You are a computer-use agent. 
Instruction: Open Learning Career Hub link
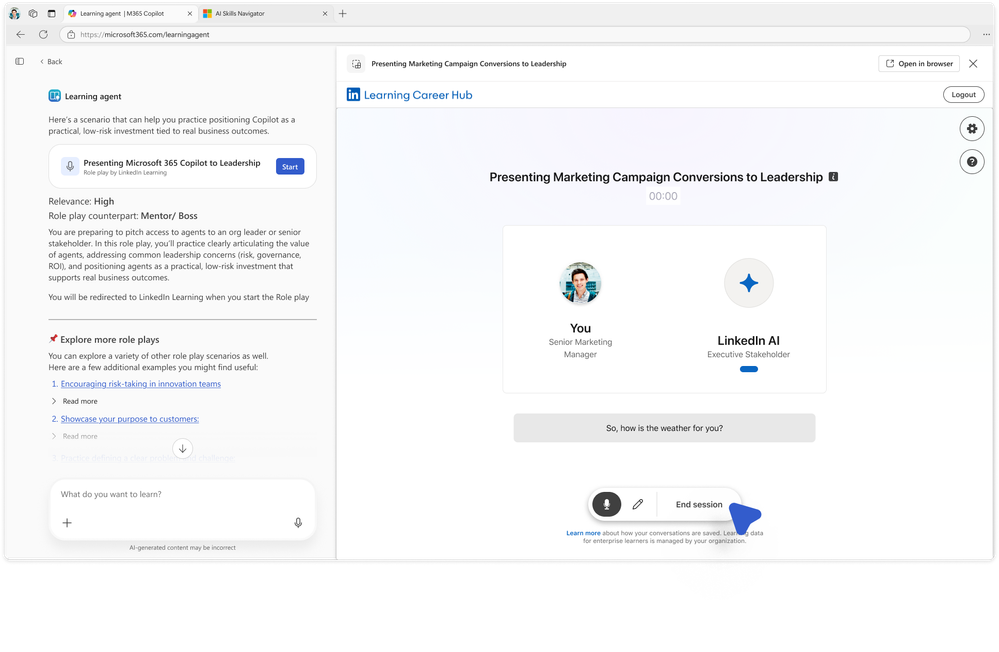tap(418, 95)
